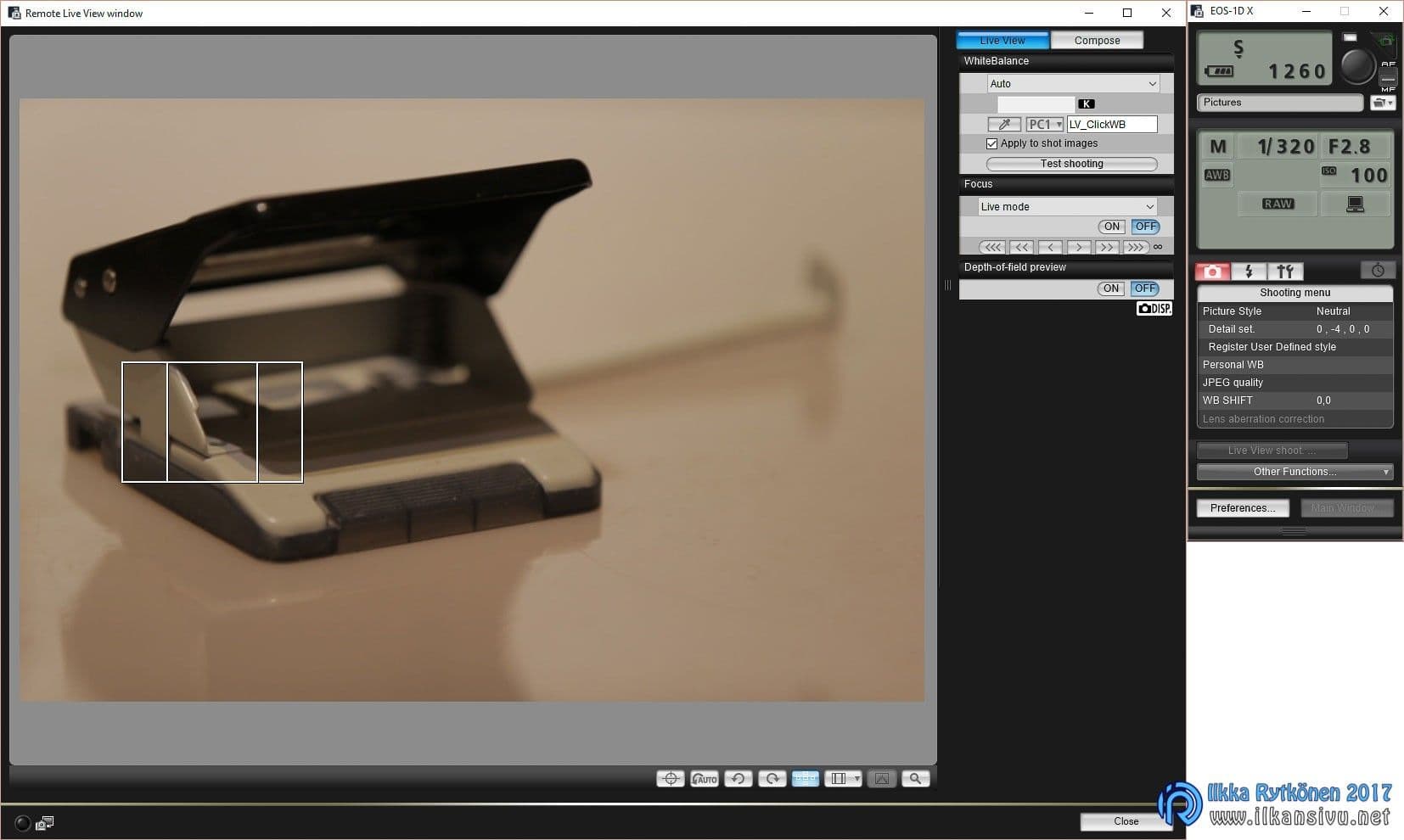This screenshot has width=1404, height=840.
Task: Click the triple-left focus step button
Action: point(992,247)
